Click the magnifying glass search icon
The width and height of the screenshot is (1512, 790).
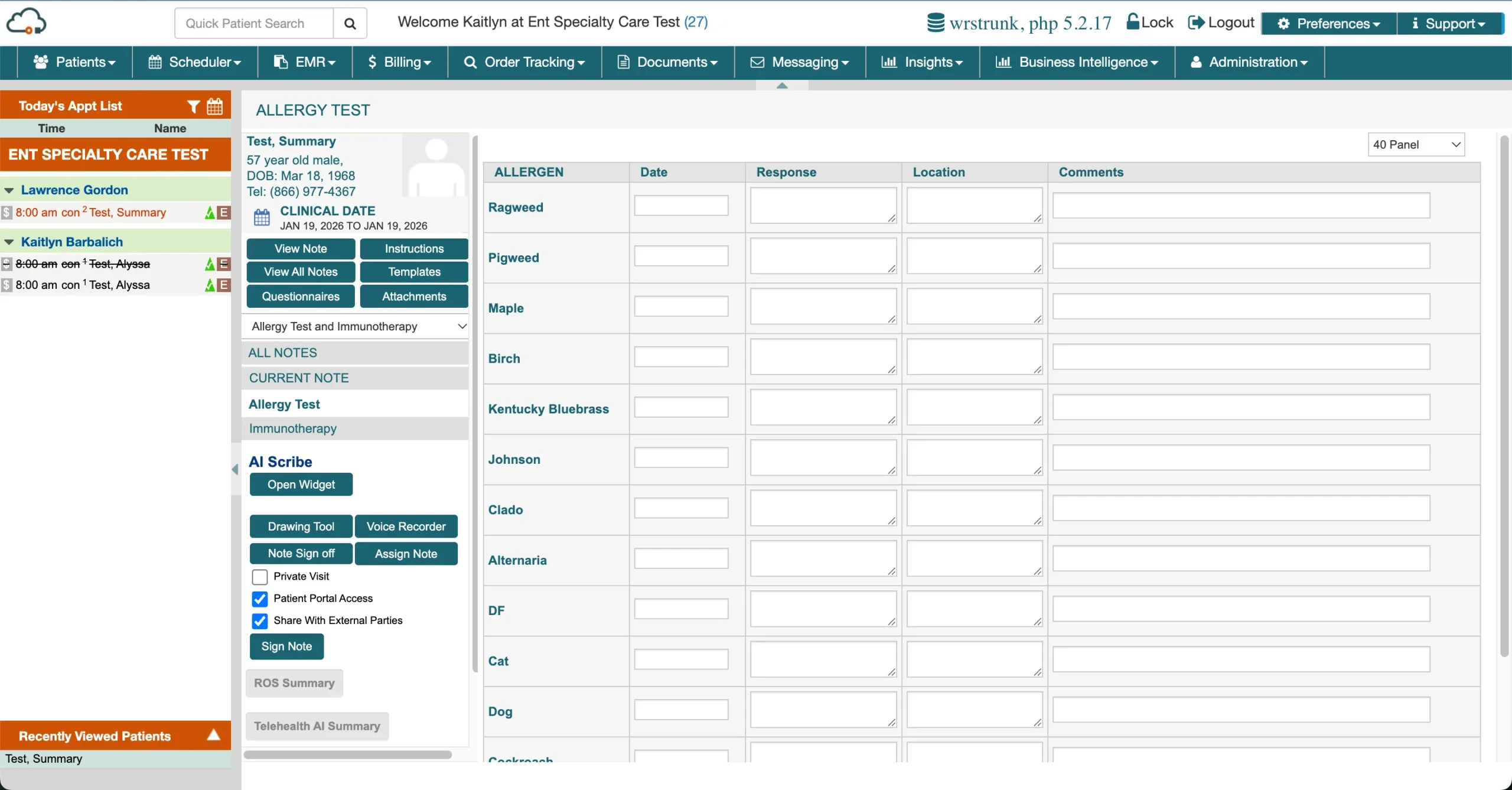tap(350, 23)
